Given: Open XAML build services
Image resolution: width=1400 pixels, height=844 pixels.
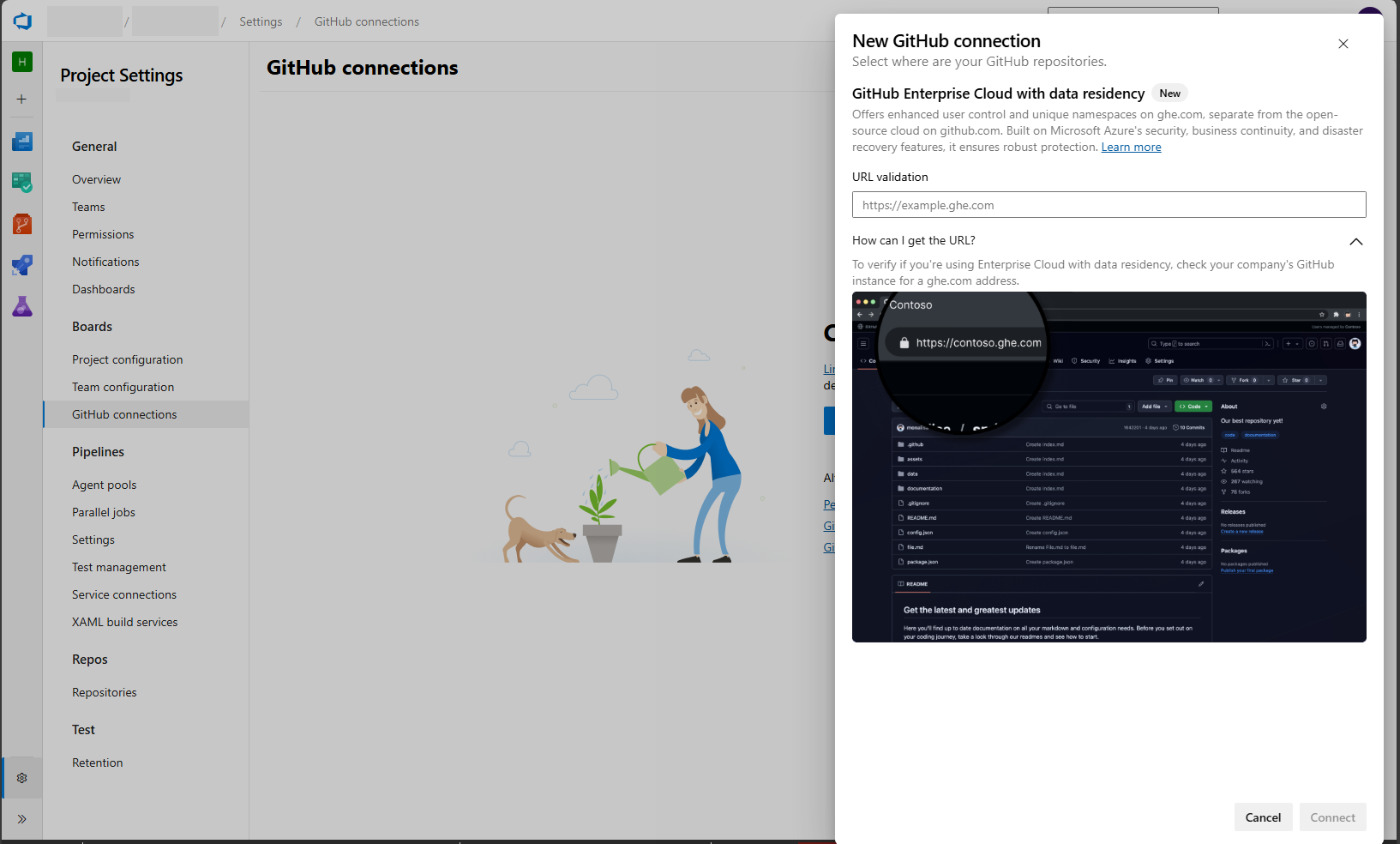Looking at the screenshot, I should coord(125,622).
